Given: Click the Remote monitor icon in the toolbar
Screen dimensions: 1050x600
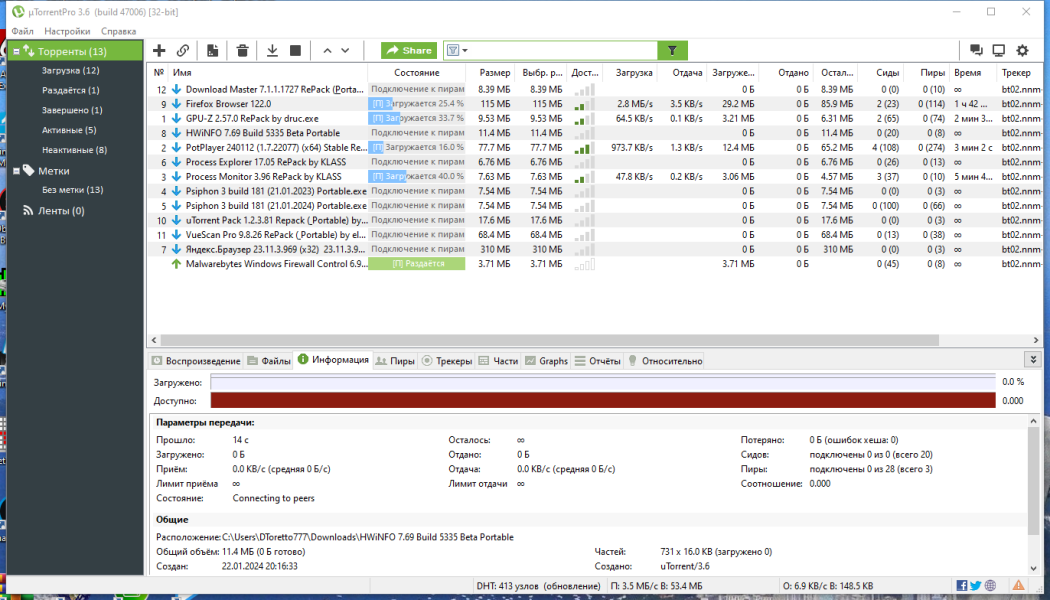Looking at the screenshot, I should click(999, 50).
